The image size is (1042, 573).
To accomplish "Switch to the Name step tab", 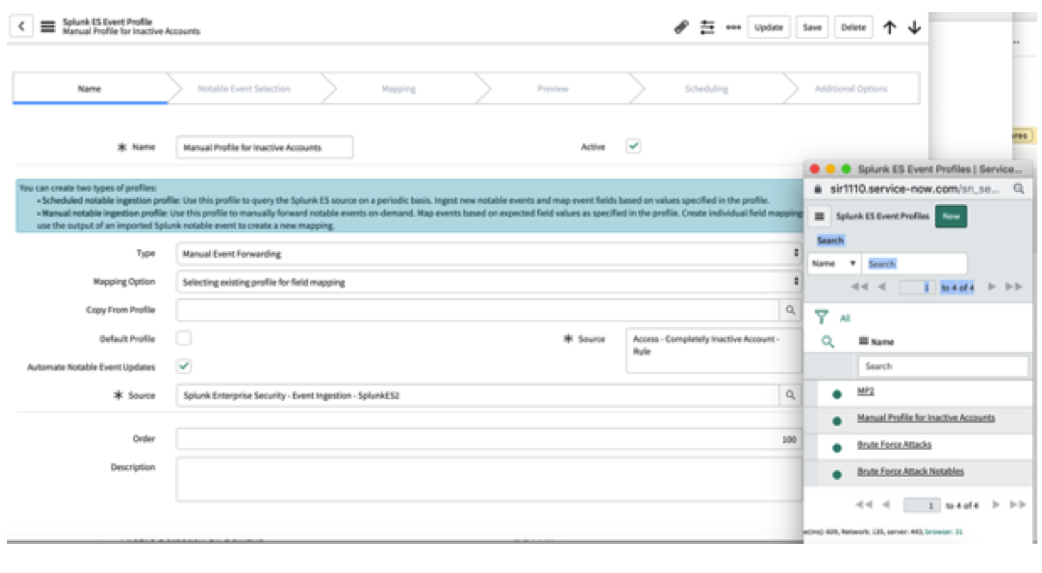I will pyautogui.click(x=90, y=88).
